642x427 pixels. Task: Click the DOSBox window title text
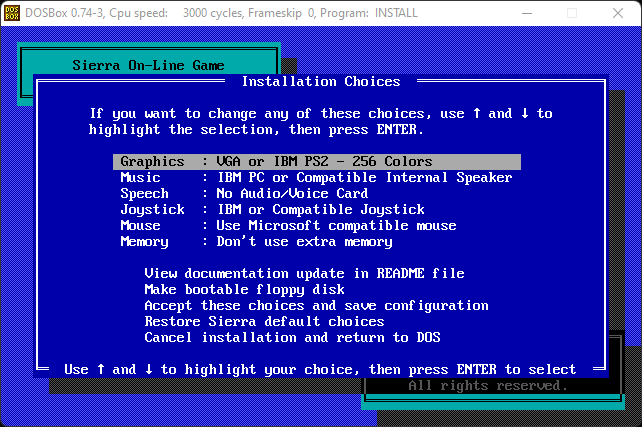tap(222, 13)
